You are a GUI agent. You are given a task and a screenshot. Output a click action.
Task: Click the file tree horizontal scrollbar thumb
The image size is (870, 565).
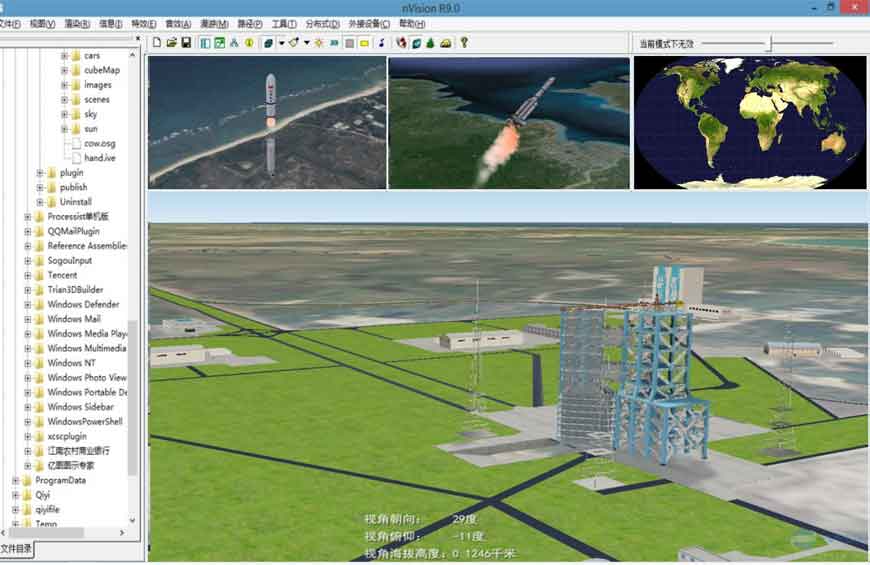[x=46, y=532]
